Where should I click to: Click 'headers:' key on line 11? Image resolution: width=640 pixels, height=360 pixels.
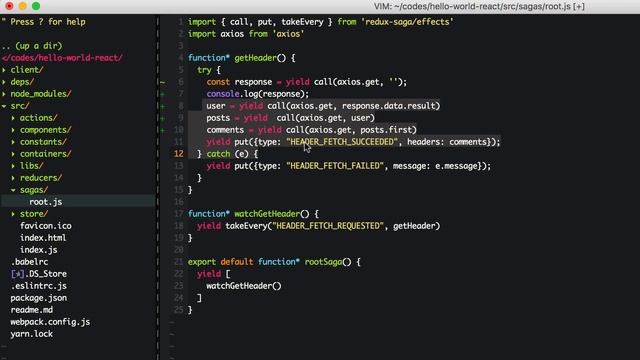point(426,142)
